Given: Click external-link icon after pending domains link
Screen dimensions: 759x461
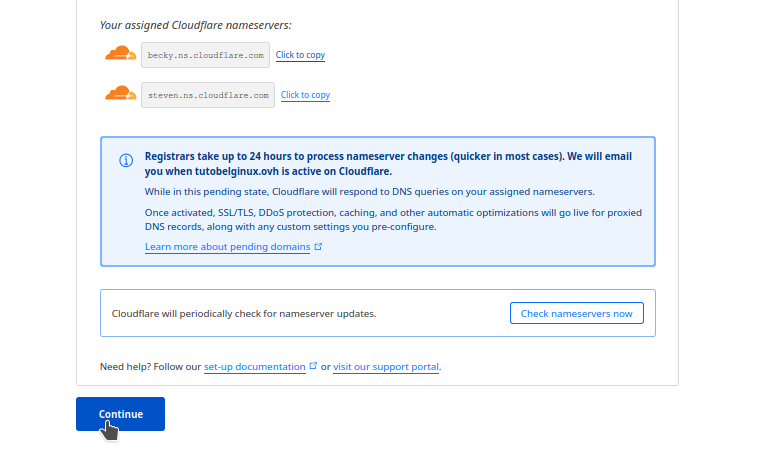Looking at the screenshot, I should (318, 246).
